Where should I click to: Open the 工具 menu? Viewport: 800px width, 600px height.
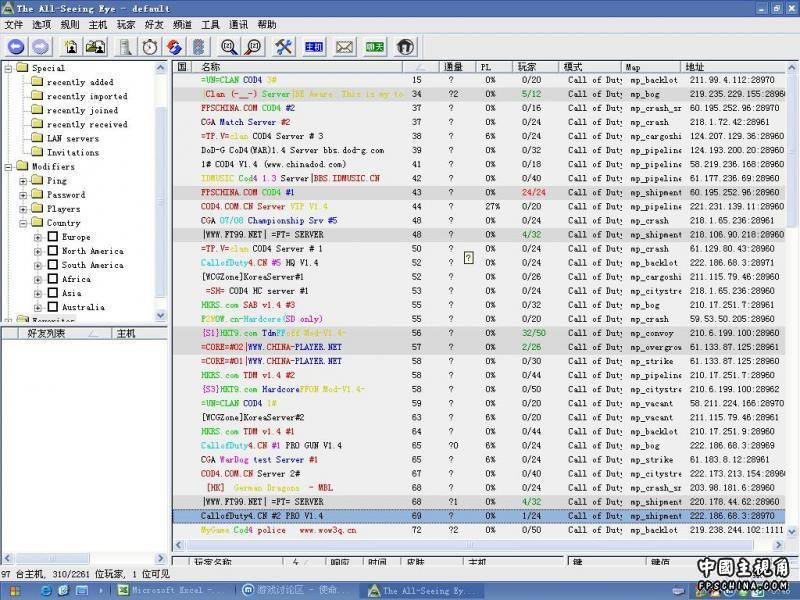pyautogui.click(x=210, y=24)
